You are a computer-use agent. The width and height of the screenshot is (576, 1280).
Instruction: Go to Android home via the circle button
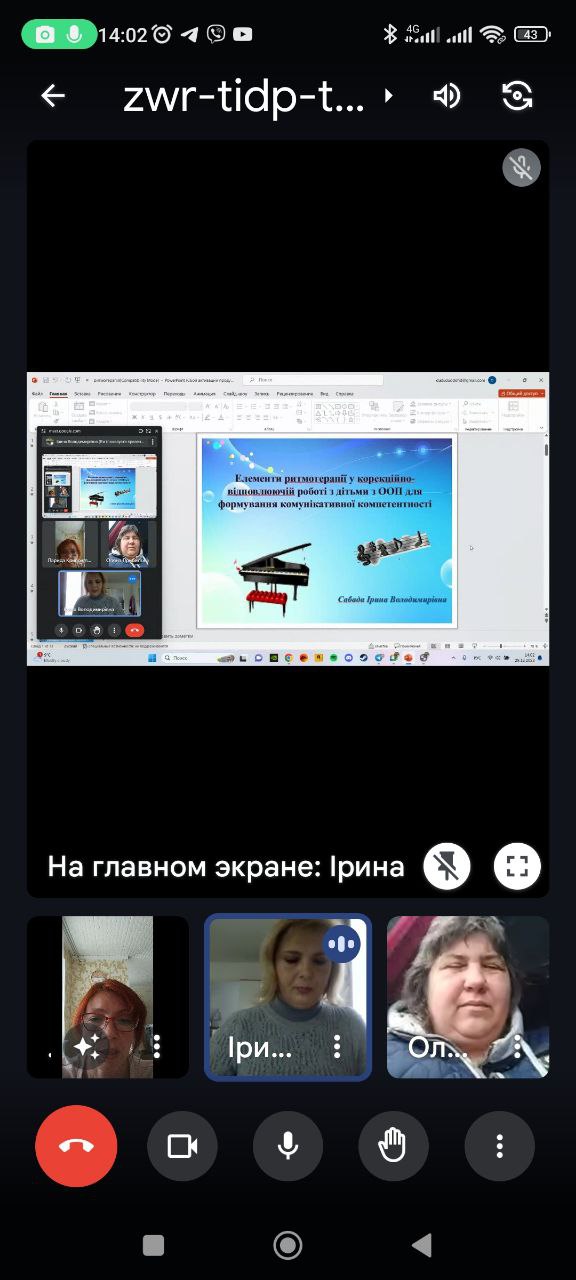point(288,1245)
